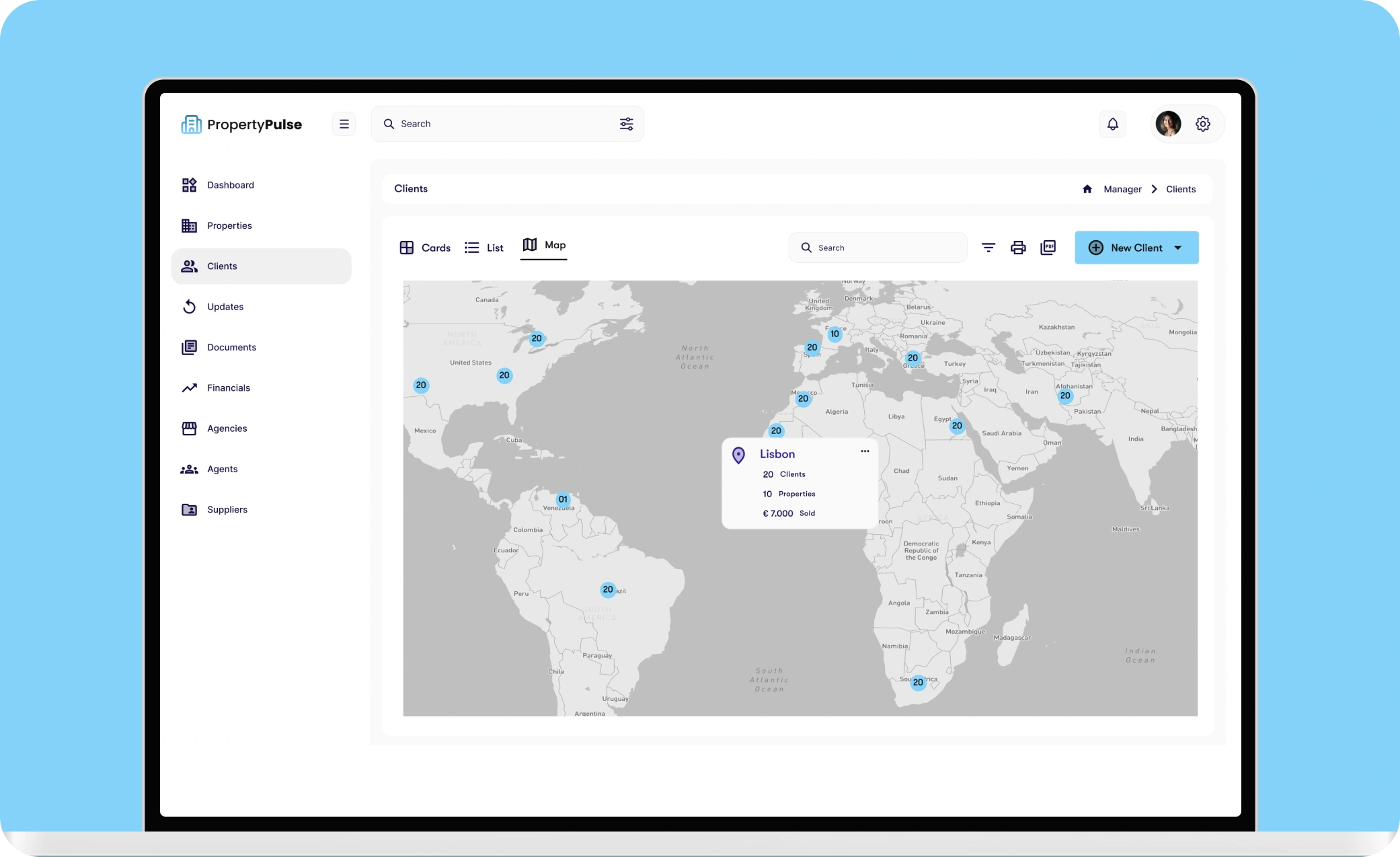Select the Map view tab
Image resolution: width=1400 pixels, height=857 pixels.
pos(544,246)
